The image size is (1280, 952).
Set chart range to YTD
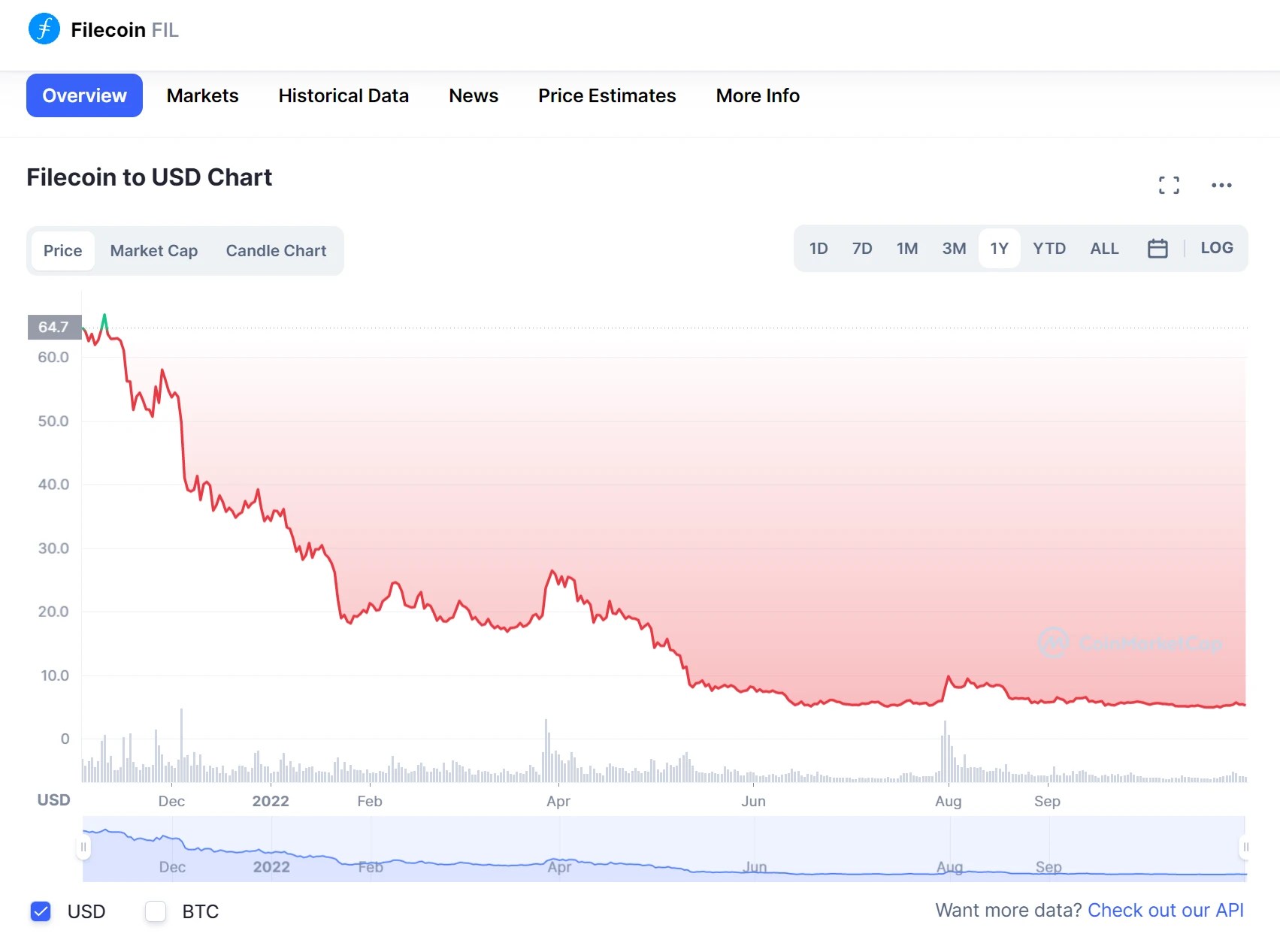[1049, 248]
